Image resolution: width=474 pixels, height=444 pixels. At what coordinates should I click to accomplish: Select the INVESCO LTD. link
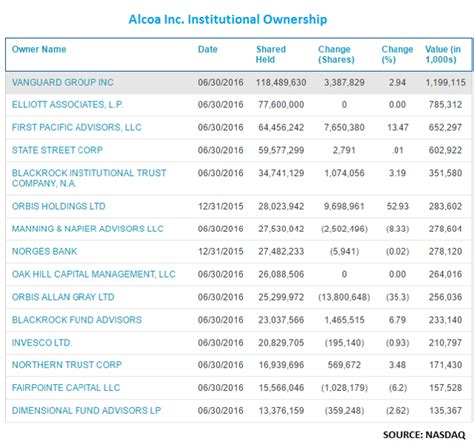tap(42, 343)
